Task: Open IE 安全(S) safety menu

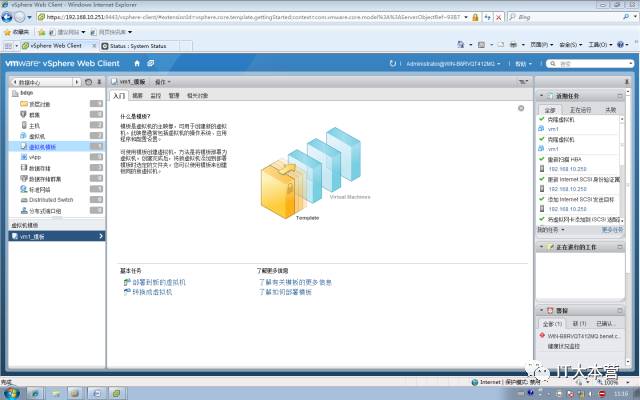Action: [x=570, y=44]
